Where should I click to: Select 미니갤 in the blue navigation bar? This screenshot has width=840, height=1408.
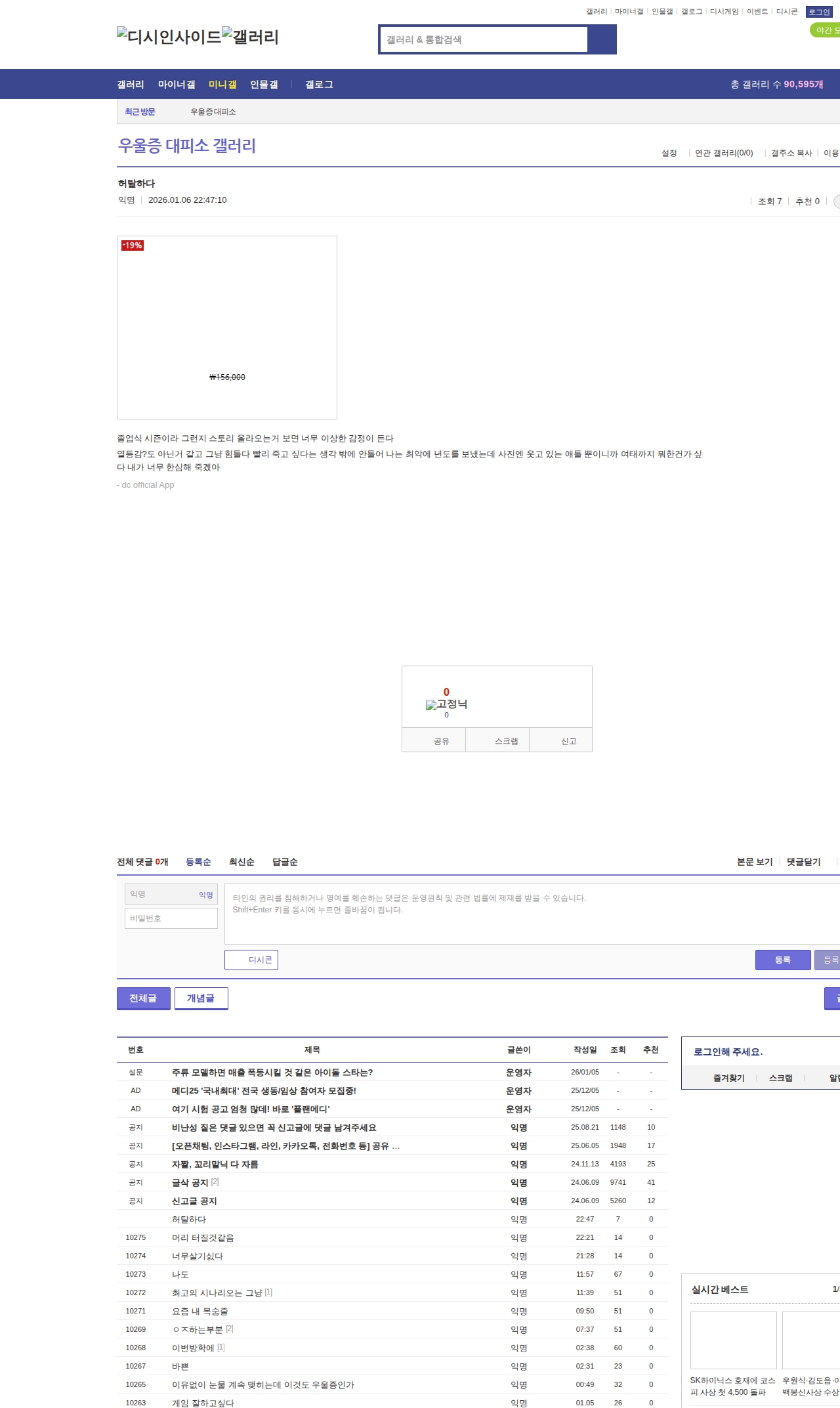222,84
